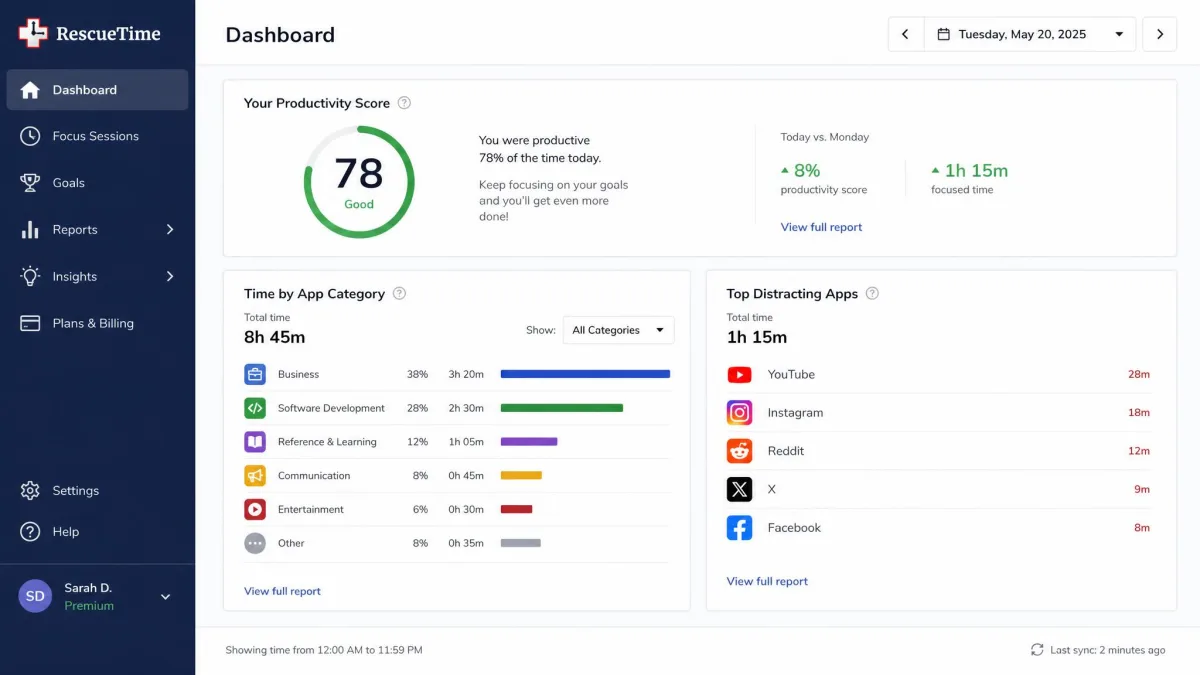Image resolution: width=1200 pixels, height=675 pixels.
Task: Click the Software Development code icon
Action: [255, 408]
